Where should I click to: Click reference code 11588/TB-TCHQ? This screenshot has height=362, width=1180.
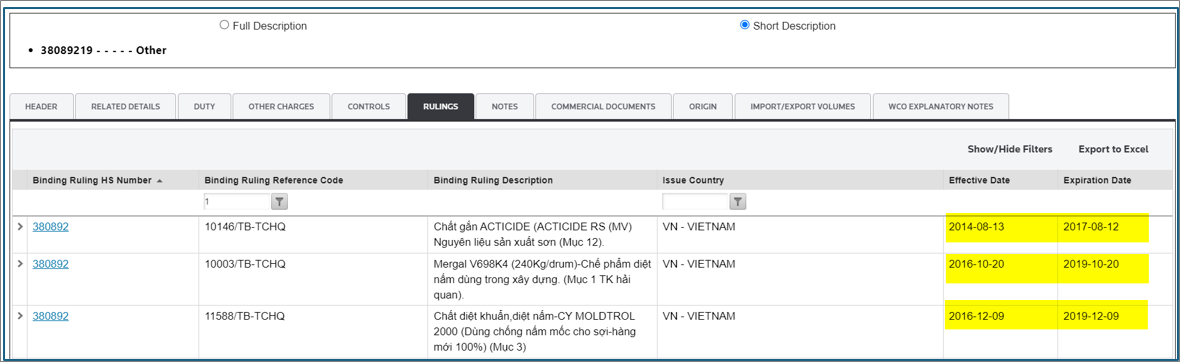click(x=245, y=317)
